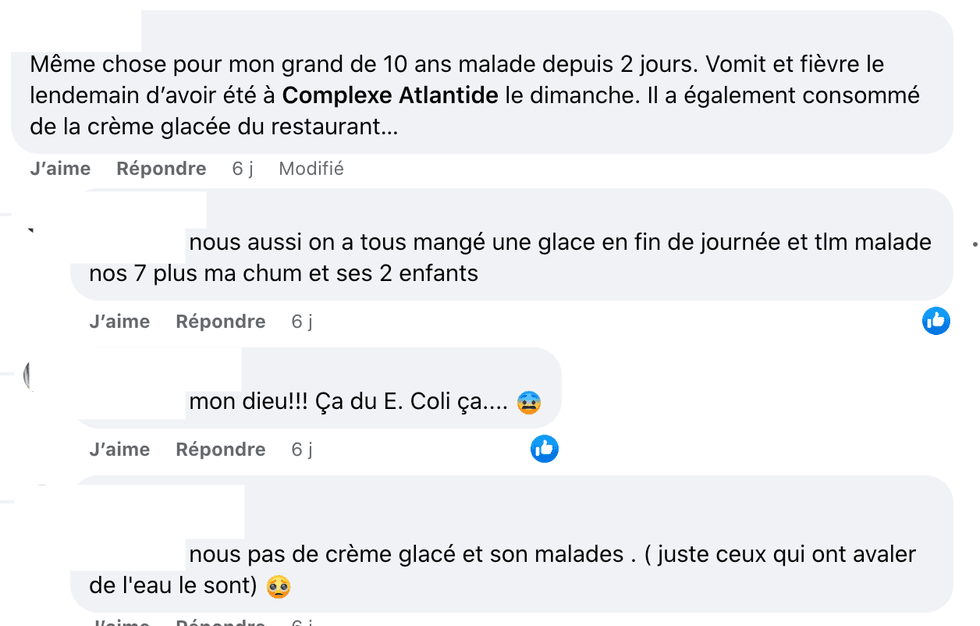Click the '6 j' timestamp of the first comment
This screenshot has height=626, width=980.
pyautogui.click(x=242, y=168)
